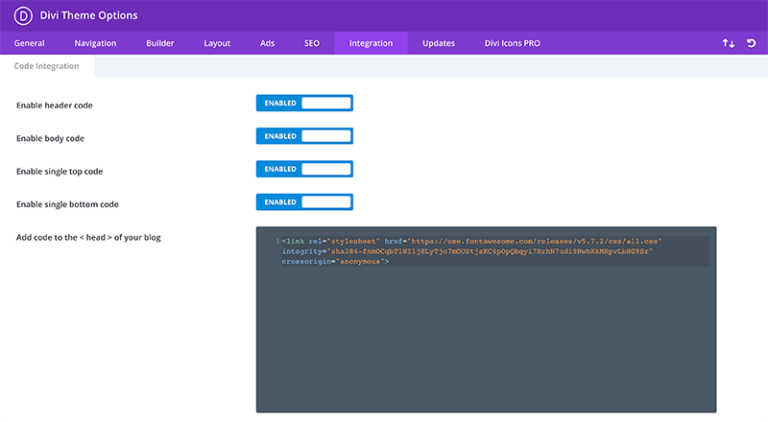The height and width of the screenshot is (422, 768).
Task: Turn off Enable single bottom code
Action: [304, 202]
